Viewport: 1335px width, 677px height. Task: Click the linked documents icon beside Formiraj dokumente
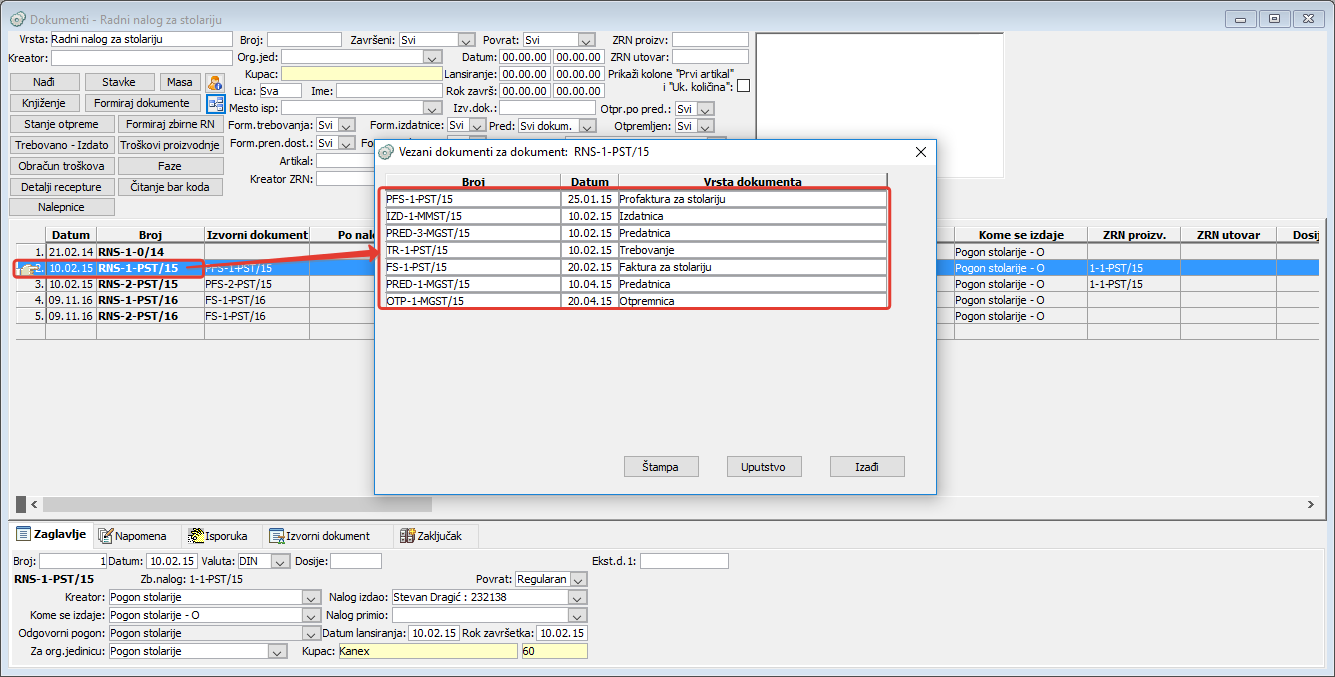tap(215, 103)
